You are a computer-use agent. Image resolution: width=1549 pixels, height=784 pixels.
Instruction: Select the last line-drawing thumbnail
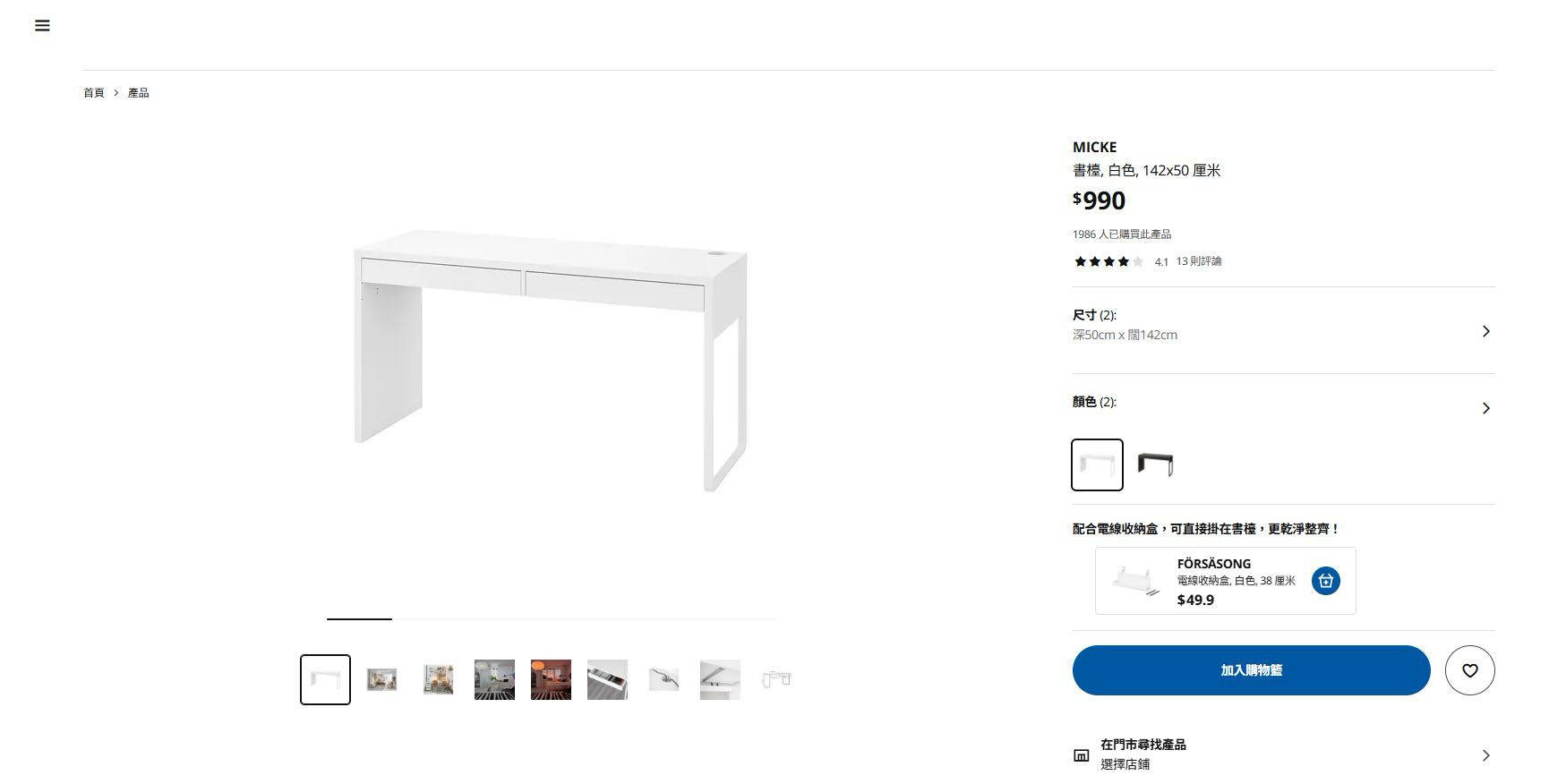776,680
